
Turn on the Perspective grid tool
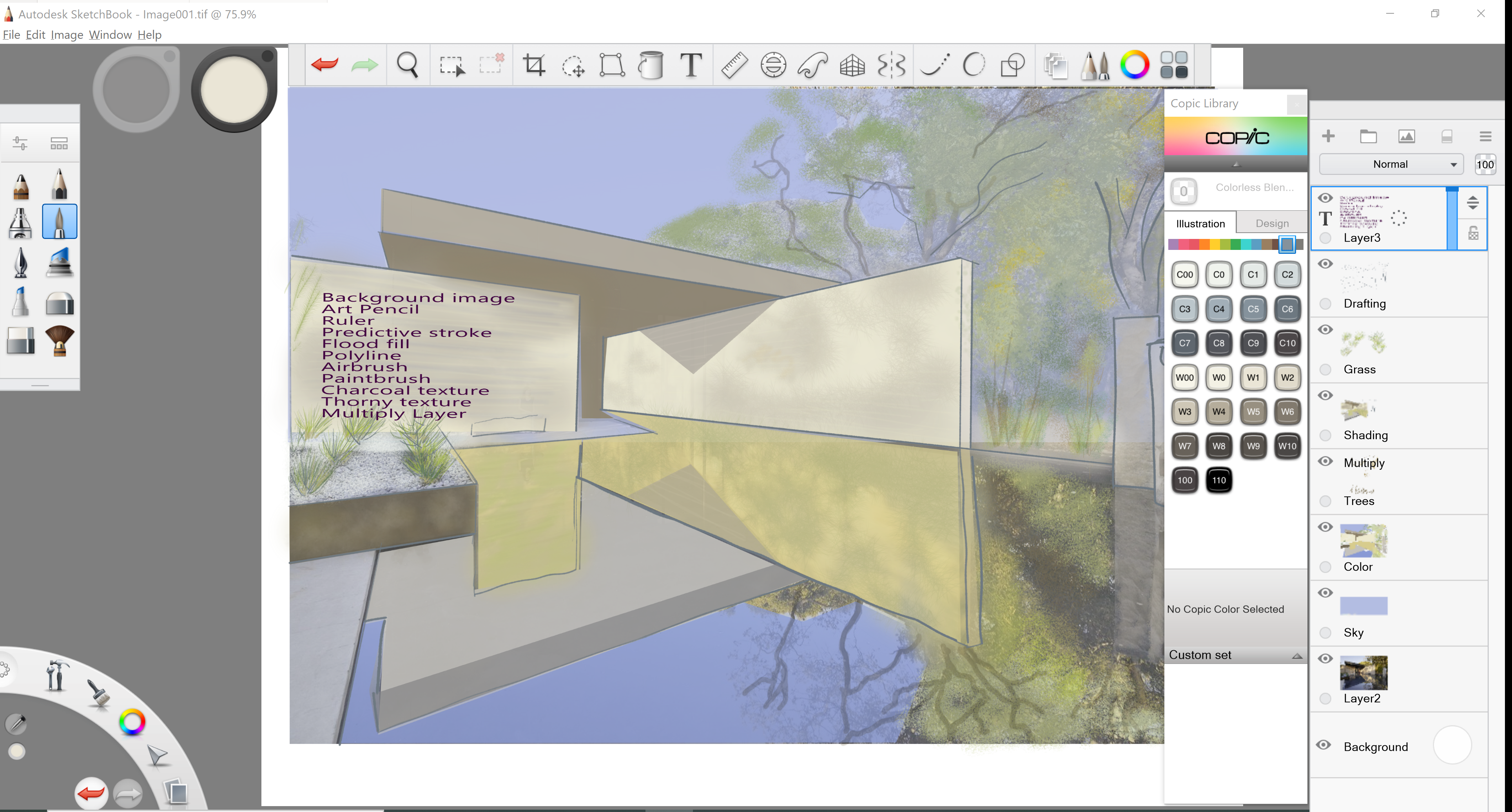point(852,65)
